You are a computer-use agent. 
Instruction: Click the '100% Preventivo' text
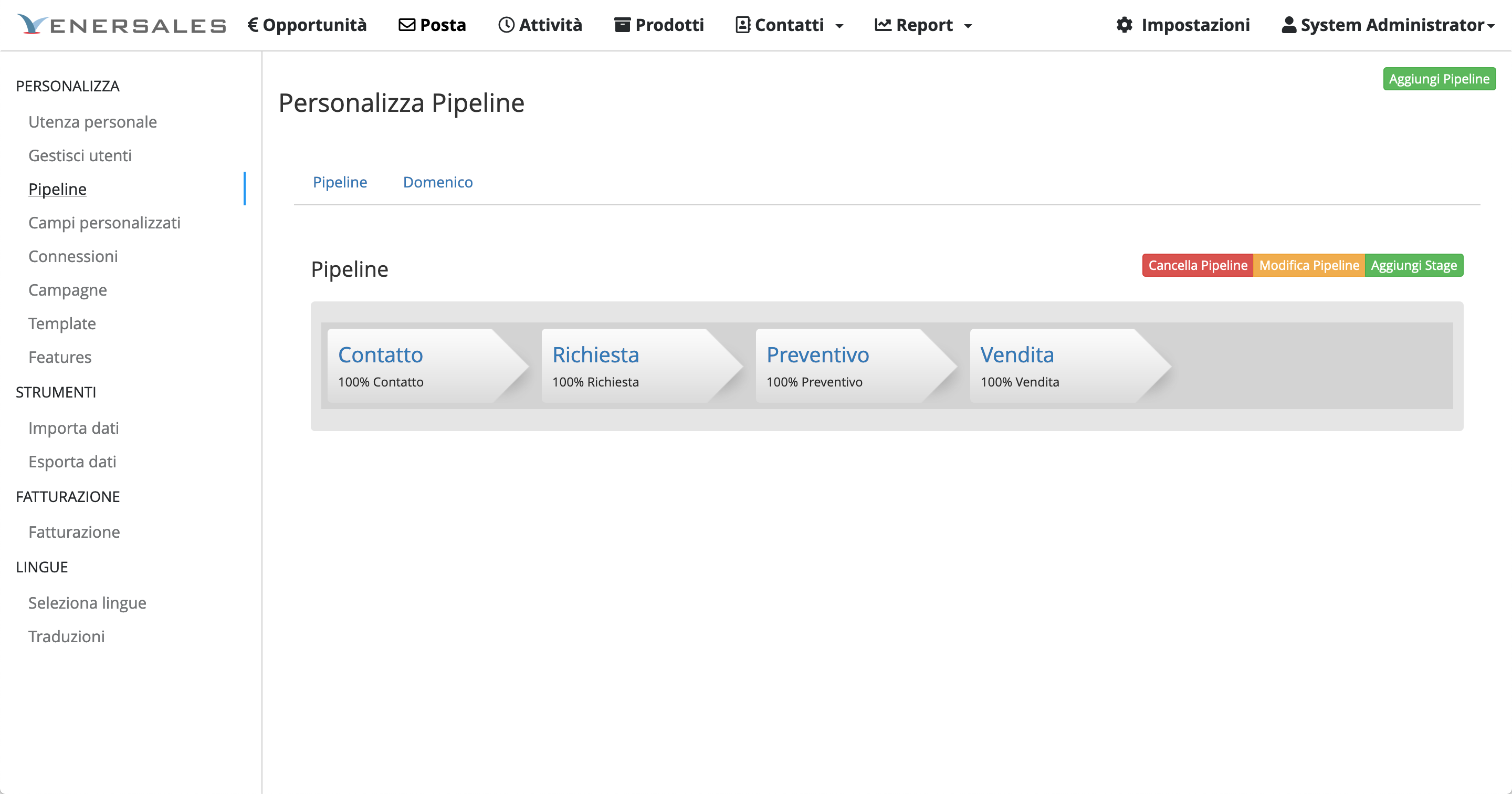click(x=815, y=382)
